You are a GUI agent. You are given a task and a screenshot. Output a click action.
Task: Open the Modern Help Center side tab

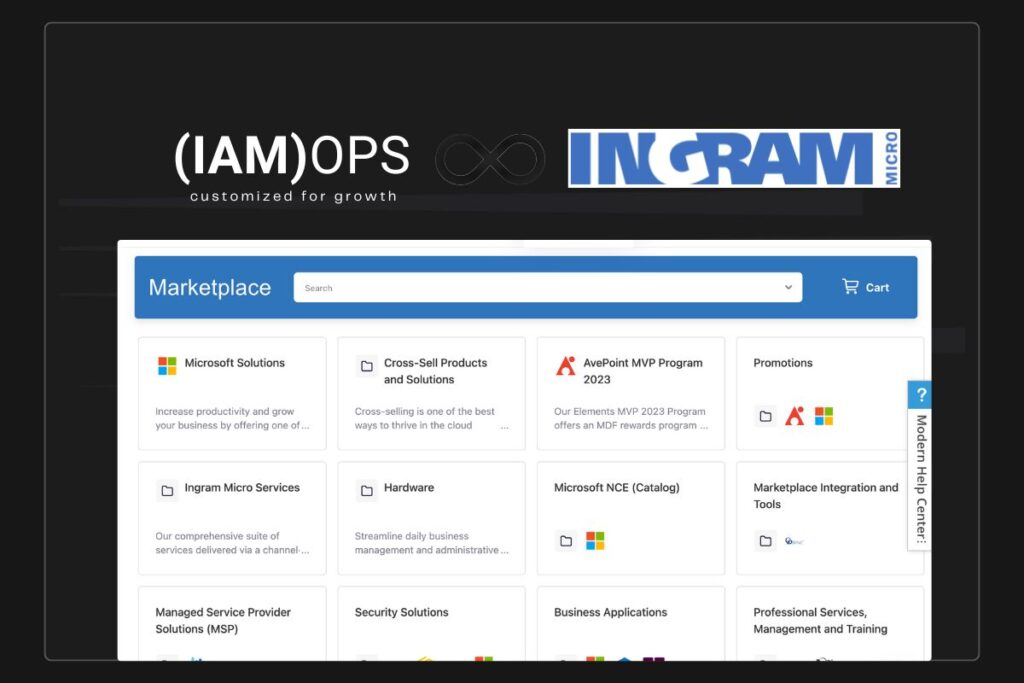coord(921,478)
